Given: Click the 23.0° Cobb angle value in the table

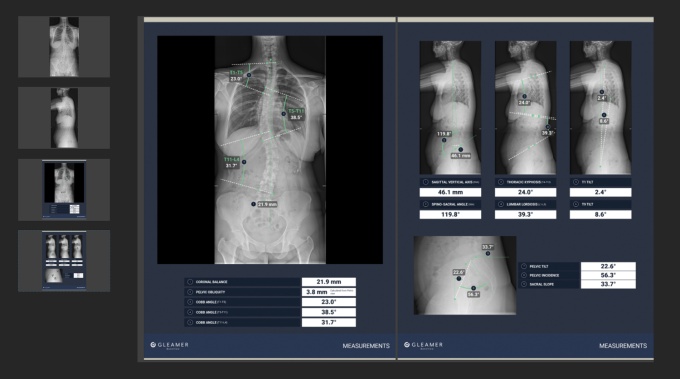Looking at the screenshot, I should pyautogui.click(x=329, y=302).
